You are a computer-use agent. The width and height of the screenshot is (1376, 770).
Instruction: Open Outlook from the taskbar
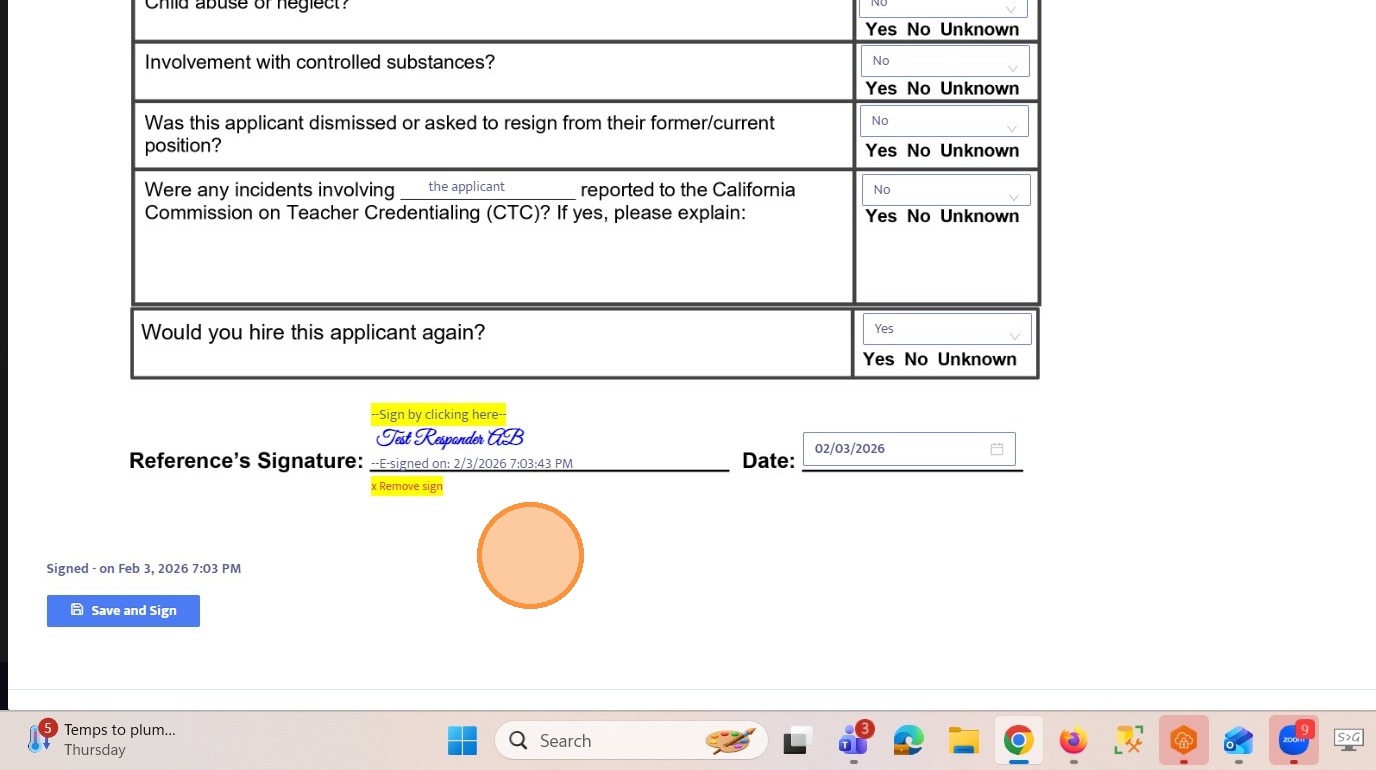[1238, 741]
